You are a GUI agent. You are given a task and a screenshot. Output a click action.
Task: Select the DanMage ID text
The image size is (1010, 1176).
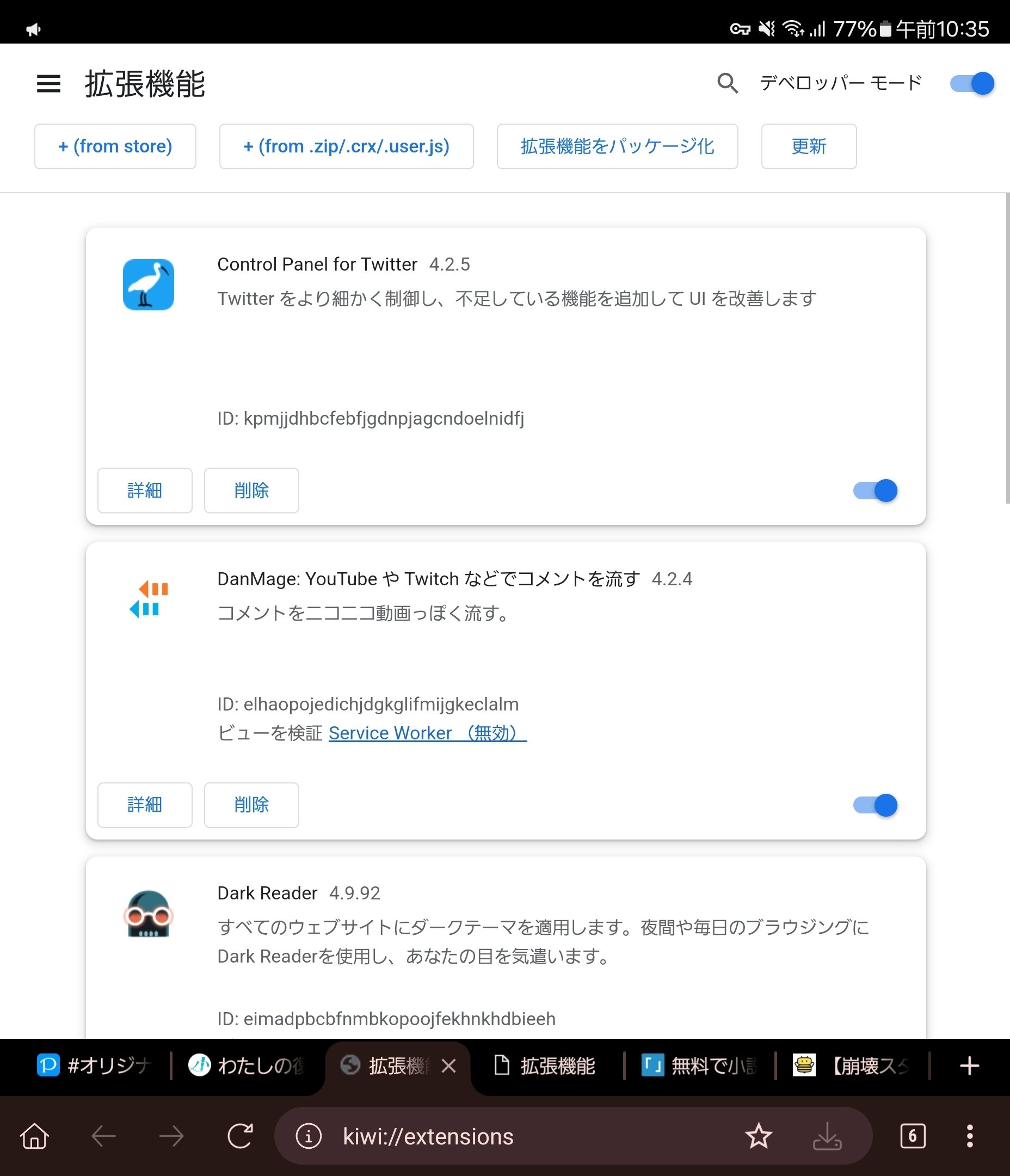(368, 705)
